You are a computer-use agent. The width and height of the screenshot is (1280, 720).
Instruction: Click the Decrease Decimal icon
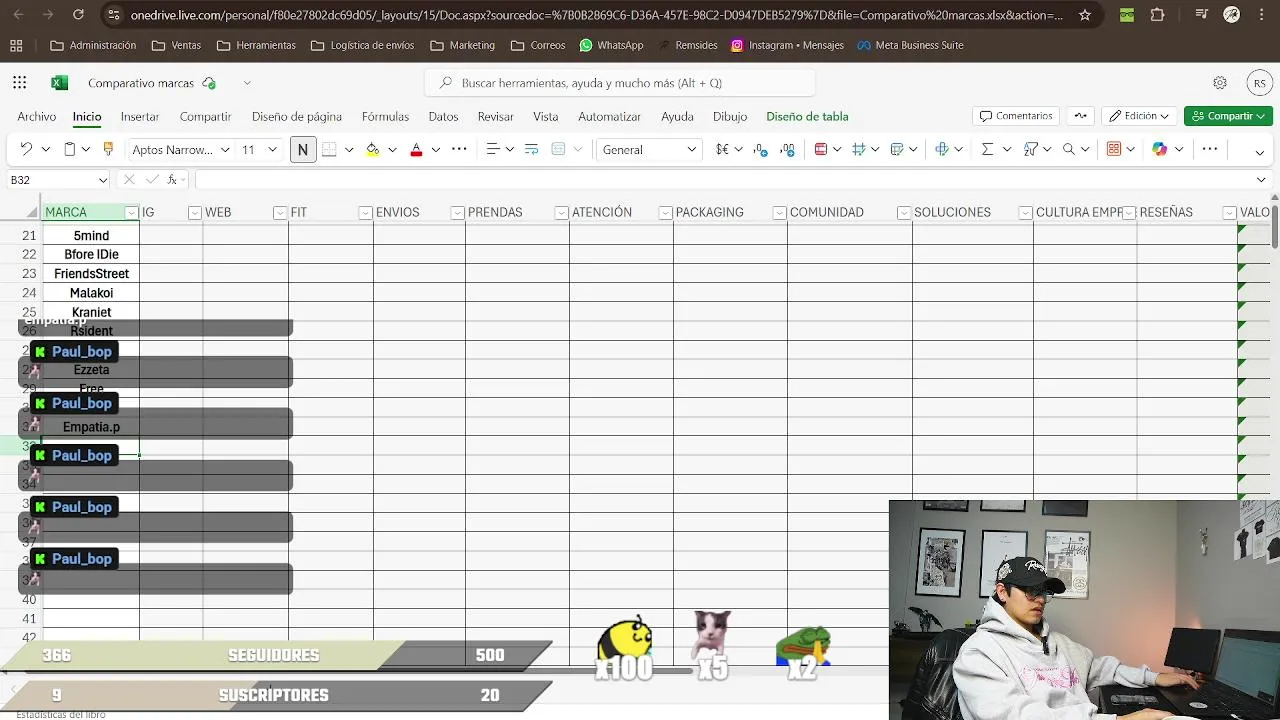click(x=760, y=149)
